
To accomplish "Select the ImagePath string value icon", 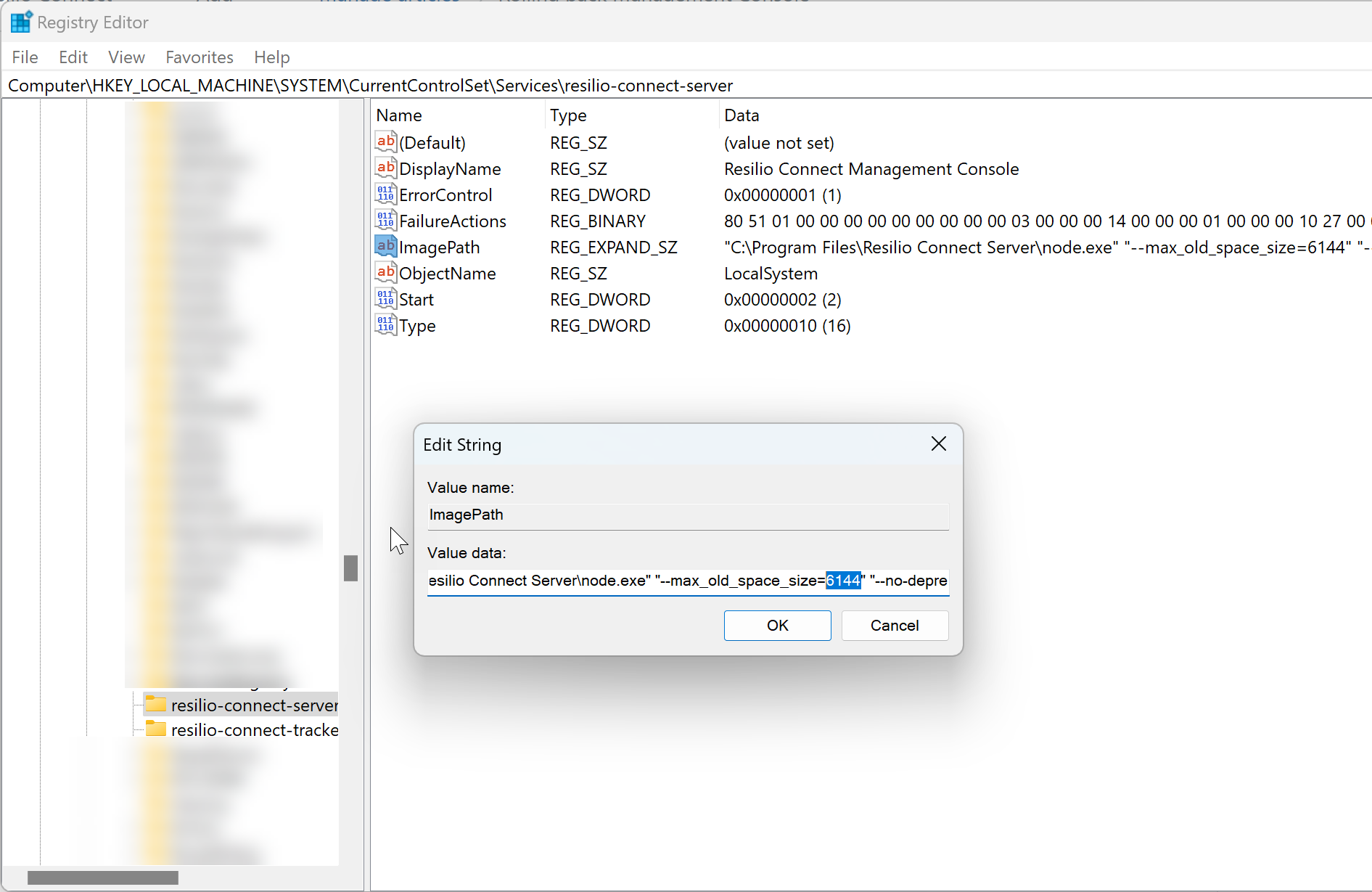I will [x=385, y=247].
